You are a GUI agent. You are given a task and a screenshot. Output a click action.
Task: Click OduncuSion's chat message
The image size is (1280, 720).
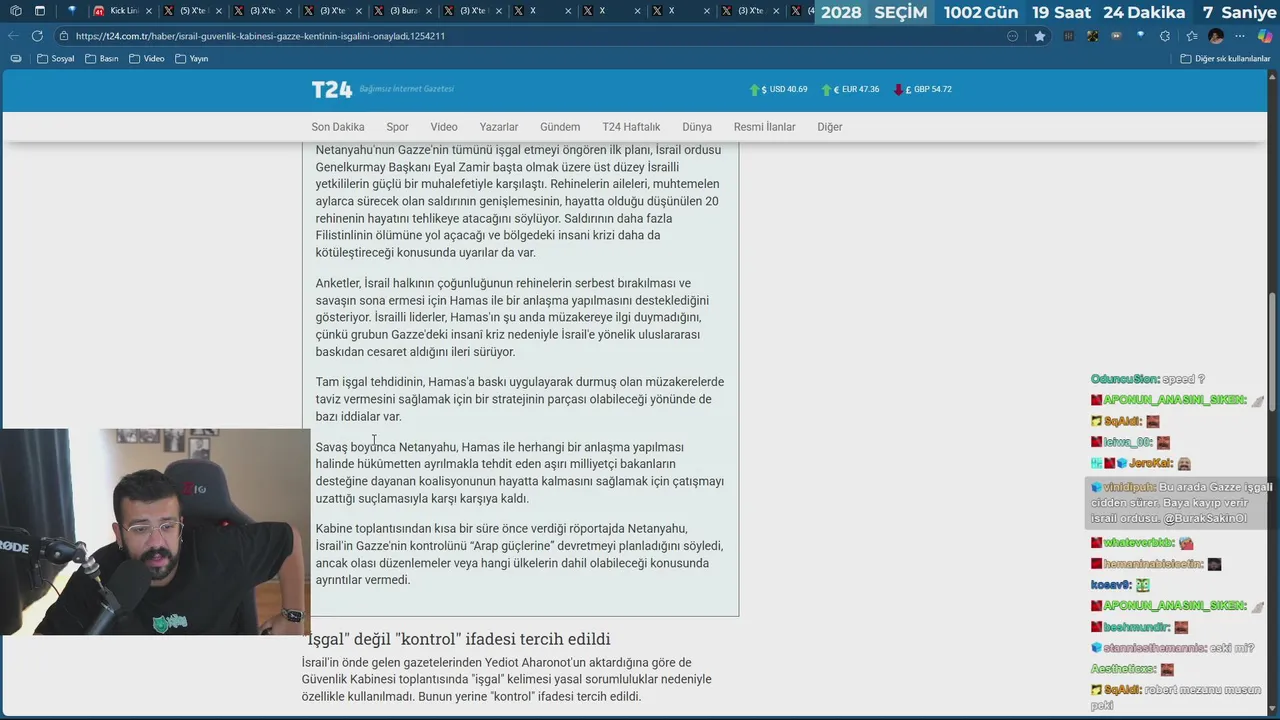coord(1148,379)
